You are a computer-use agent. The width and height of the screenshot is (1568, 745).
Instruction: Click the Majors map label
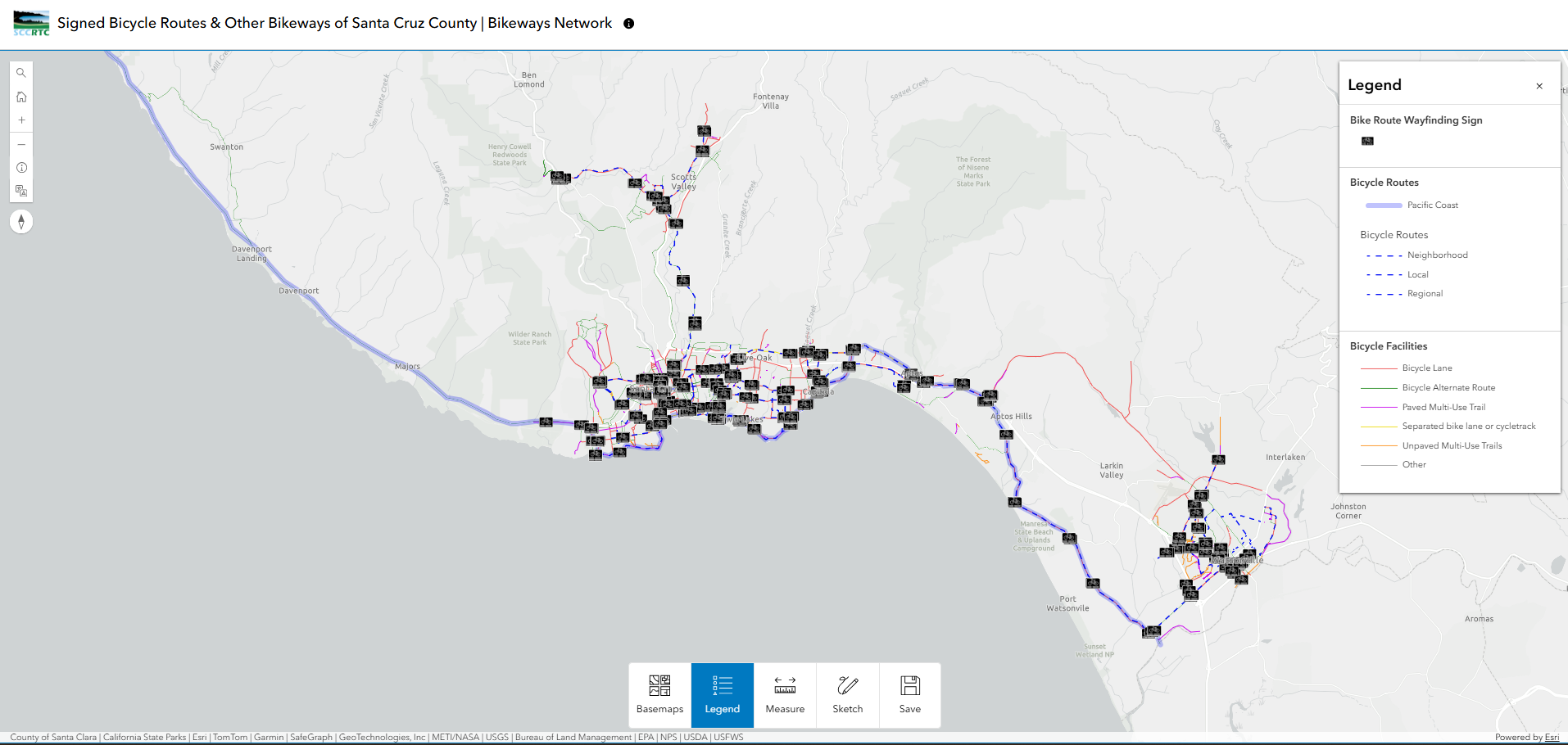(407, 367)
